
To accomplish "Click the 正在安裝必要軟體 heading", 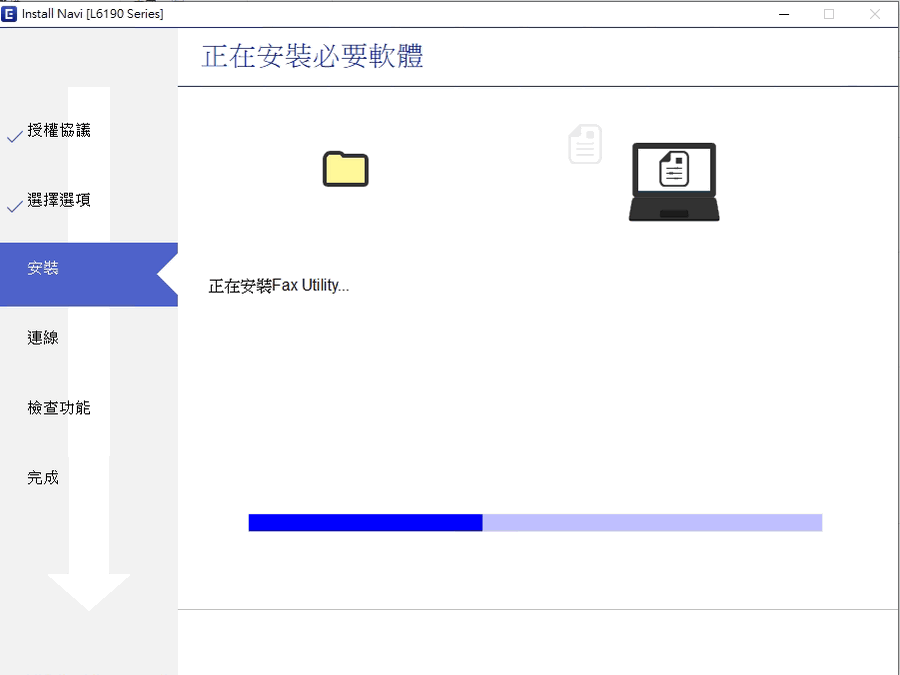I will coord(312,56).
